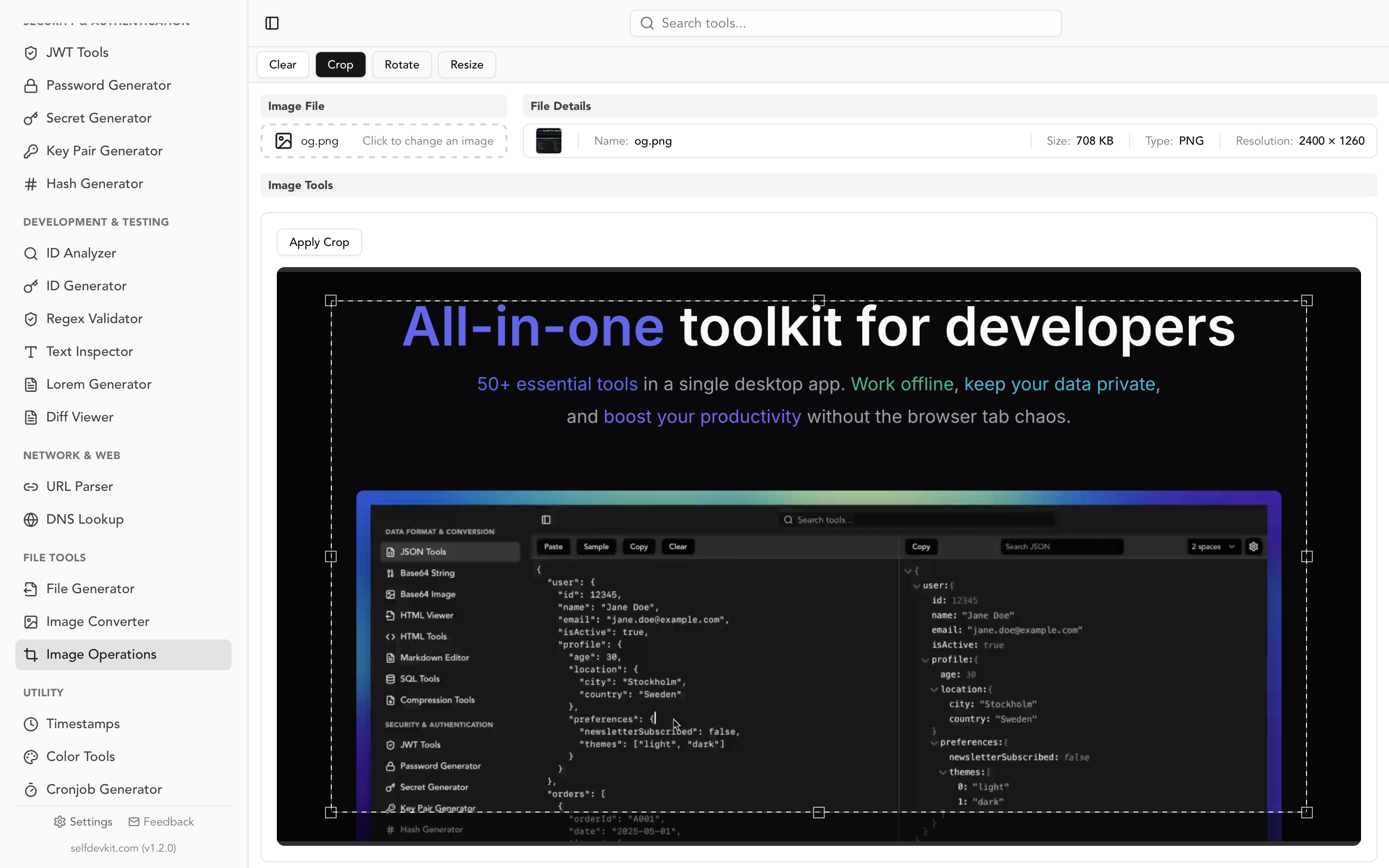
Task: Switch to Resize mode
Action: pos(467,64)
